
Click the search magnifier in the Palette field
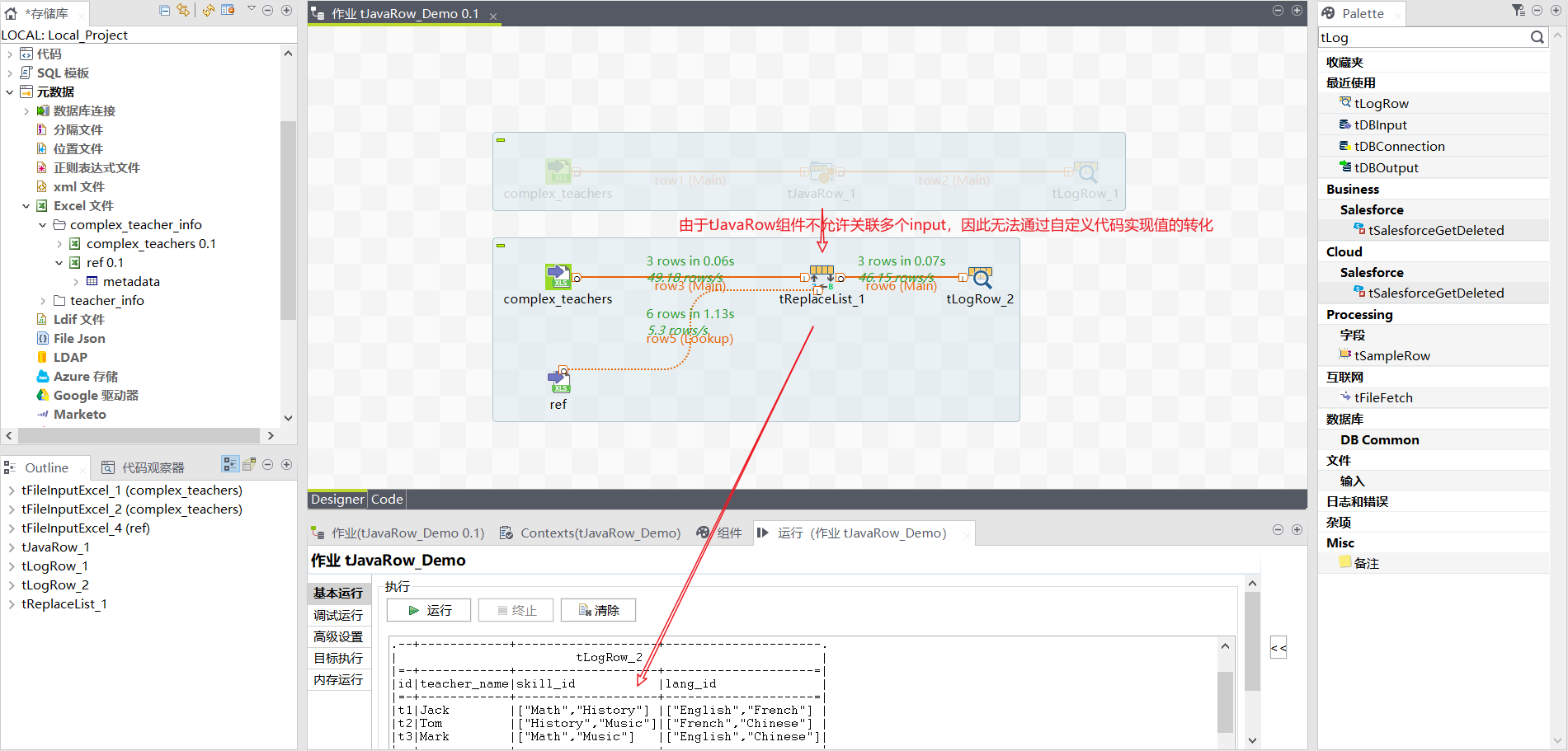coord(1537,37)
